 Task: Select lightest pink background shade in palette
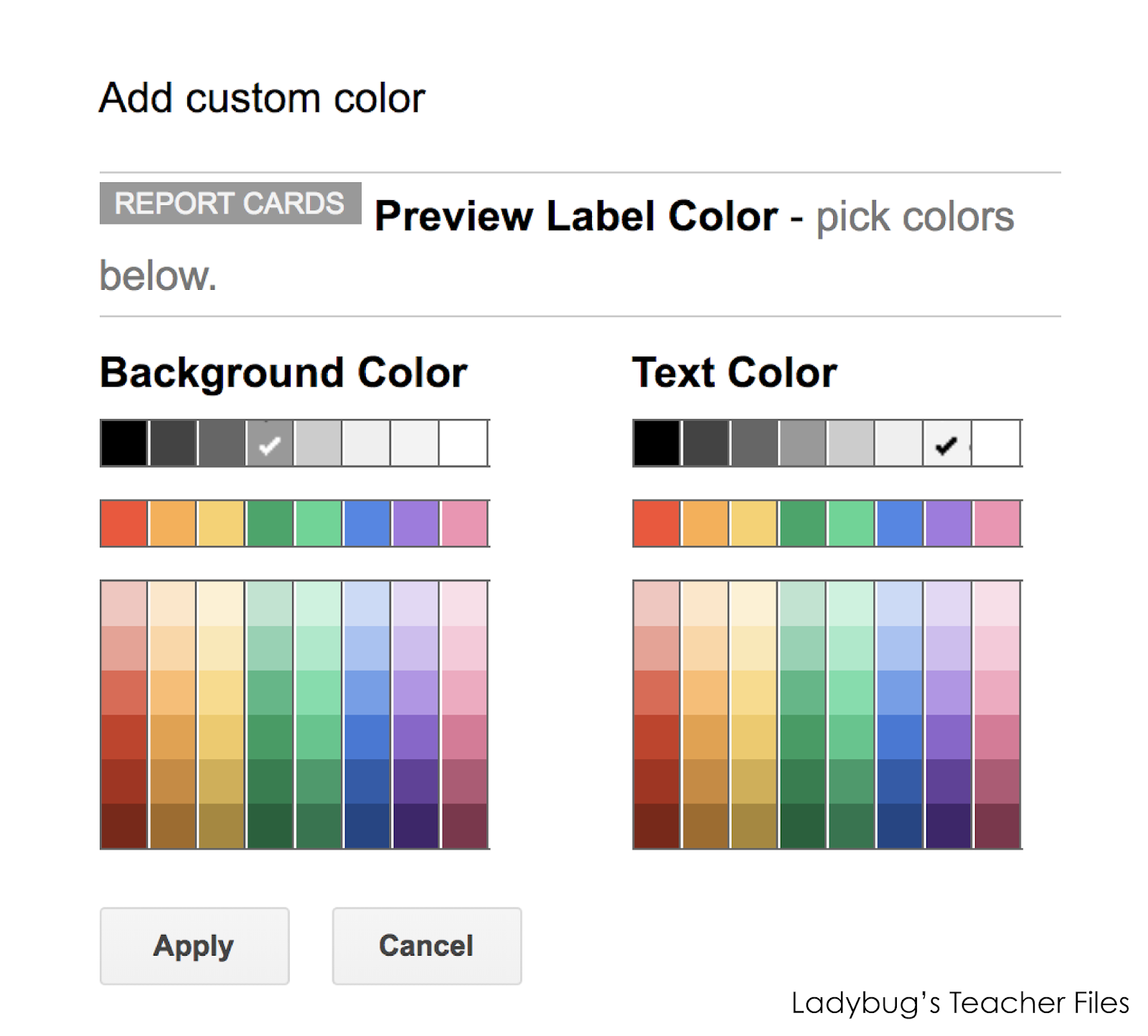464,604
